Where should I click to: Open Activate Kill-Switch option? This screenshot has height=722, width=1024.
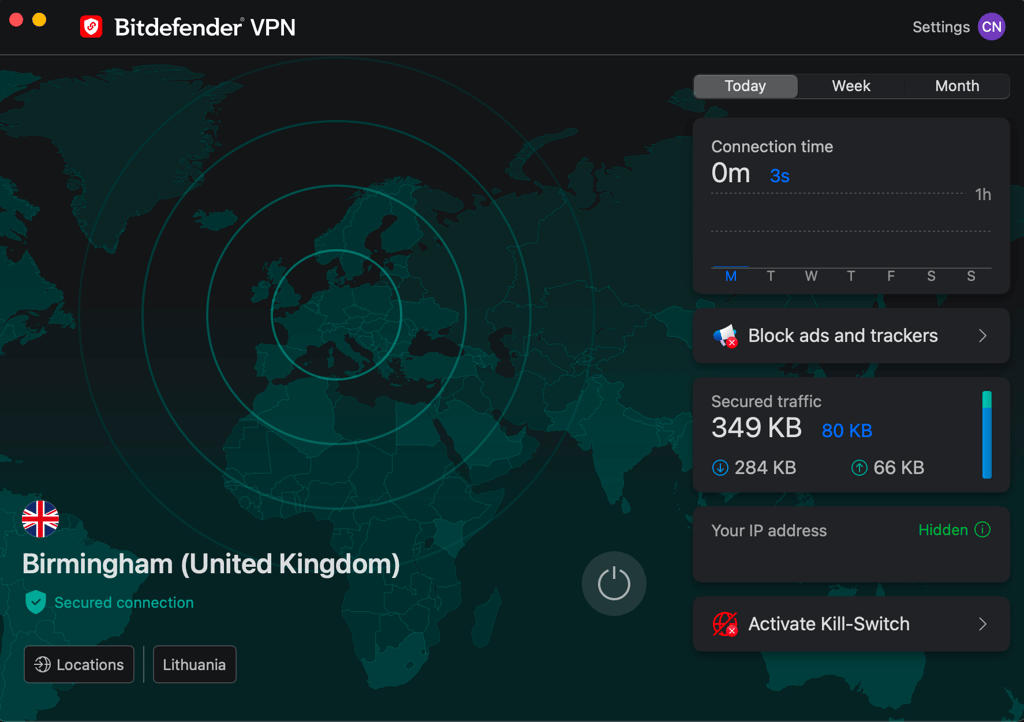[x=851, y=624]
